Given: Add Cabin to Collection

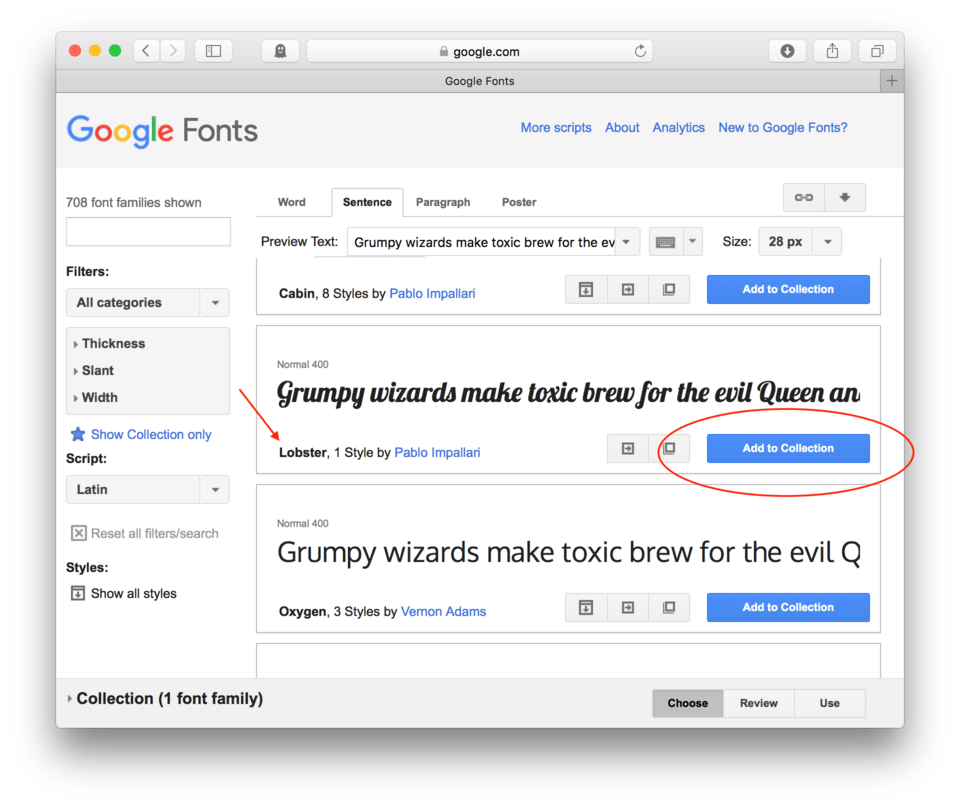Looking at the screenshot, I should click(x=788, y=290).
